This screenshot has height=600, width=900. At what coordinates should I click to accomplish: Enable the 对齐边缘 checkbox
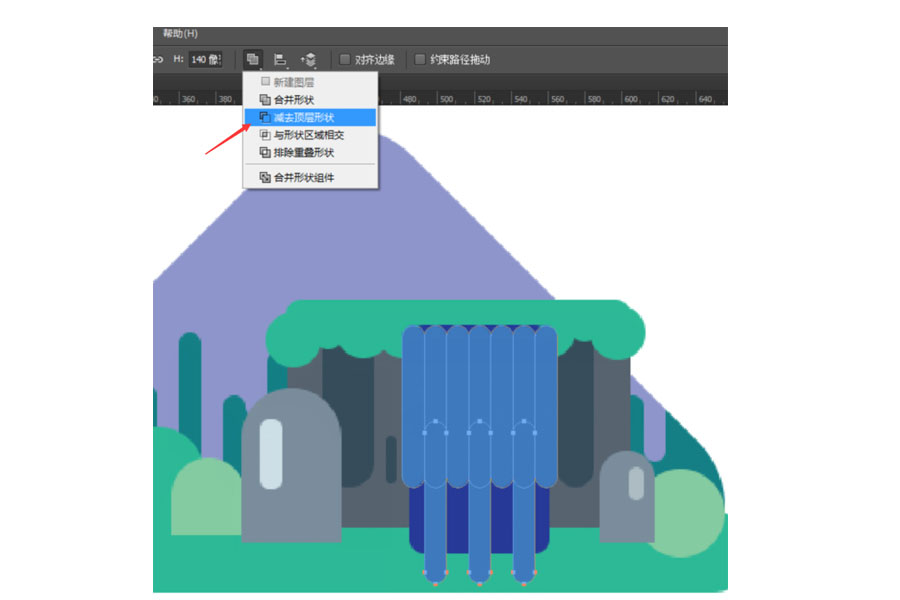point(345,60)
